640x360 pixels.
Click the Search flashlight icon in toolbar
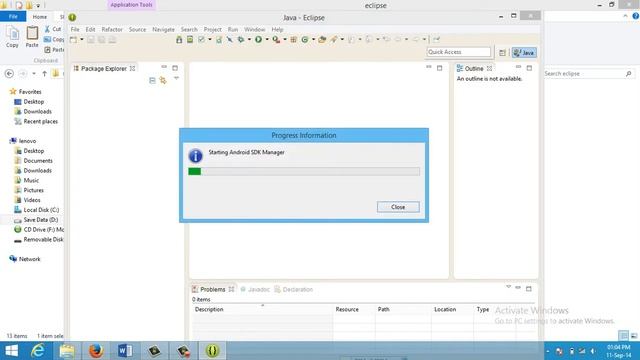tap(334, 40)
